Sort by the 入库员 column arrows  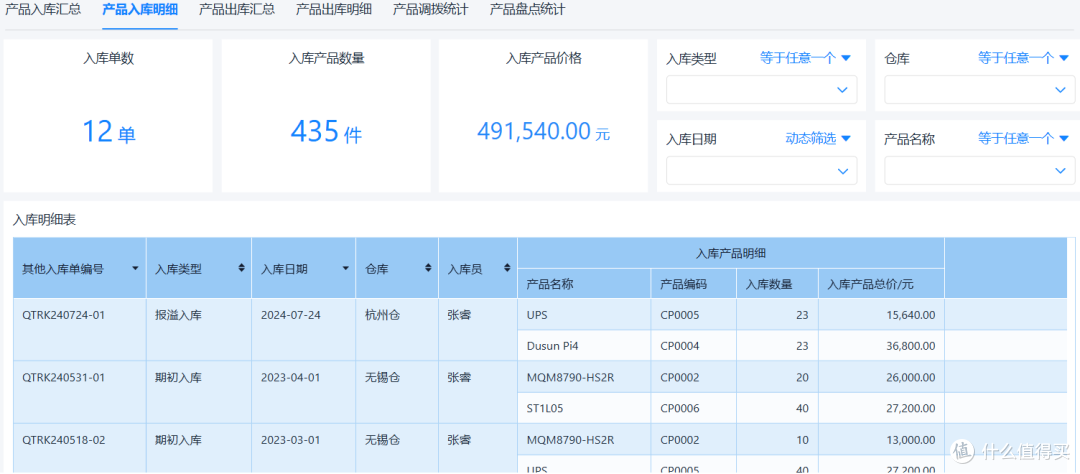coord(507,268)
